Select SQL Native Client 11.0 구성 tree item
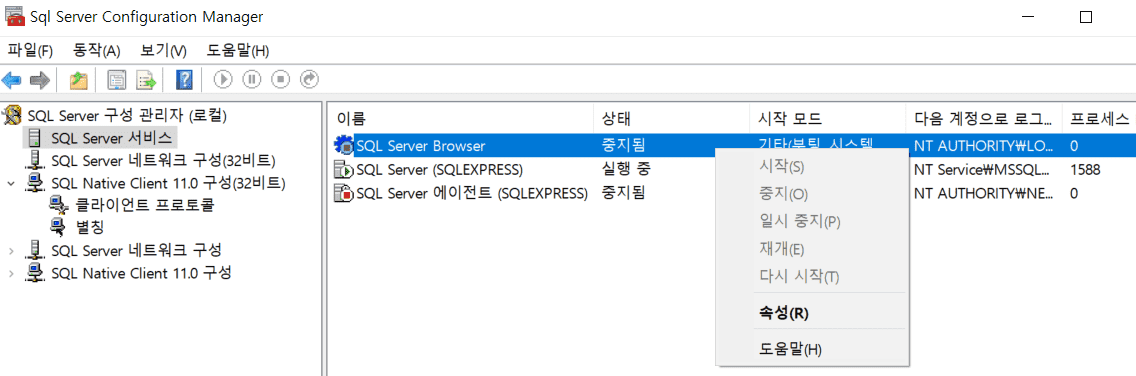 141,273
